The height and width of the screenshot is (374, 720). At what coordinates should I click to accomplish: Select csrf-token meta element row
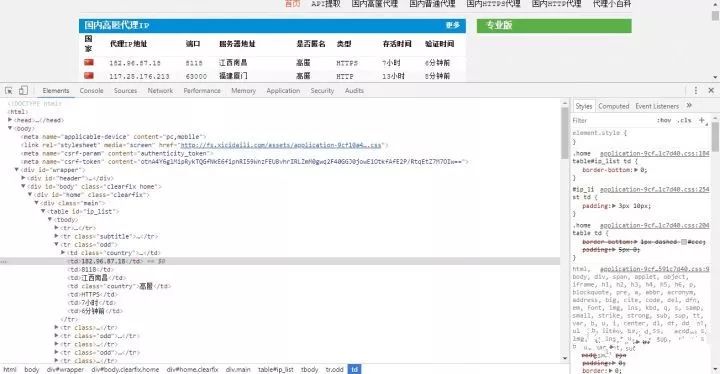point(245,161)
